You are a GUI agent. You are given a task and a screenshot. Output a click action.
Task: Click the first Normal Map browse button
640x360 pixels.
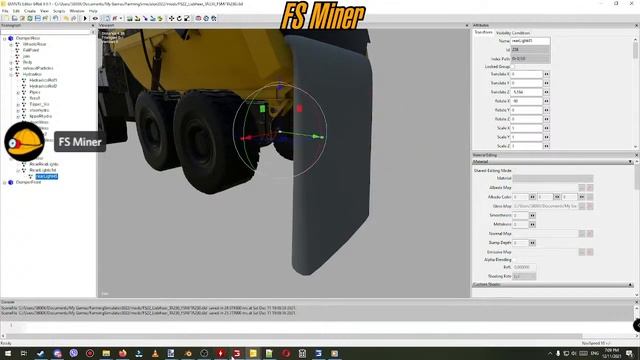(582, 234)
